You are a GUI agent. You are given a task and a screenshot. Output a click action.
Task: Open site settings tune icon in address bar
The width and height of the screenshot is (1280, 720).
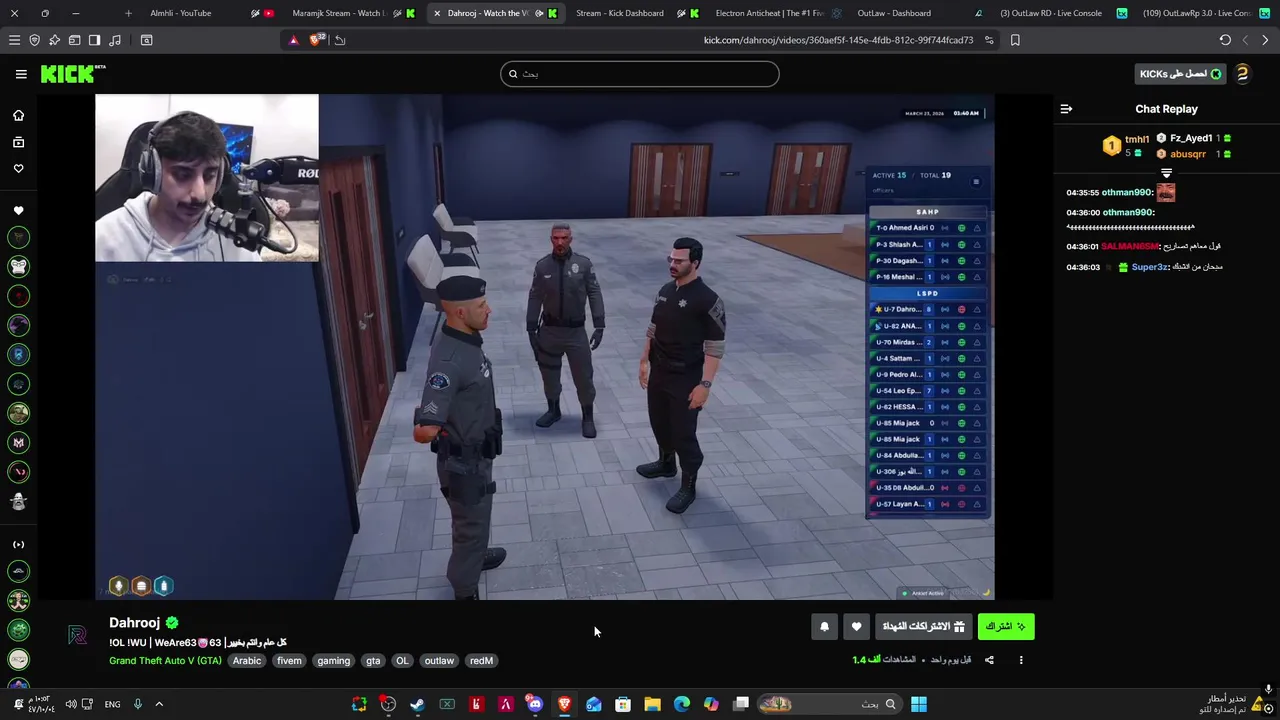point(989,40)
